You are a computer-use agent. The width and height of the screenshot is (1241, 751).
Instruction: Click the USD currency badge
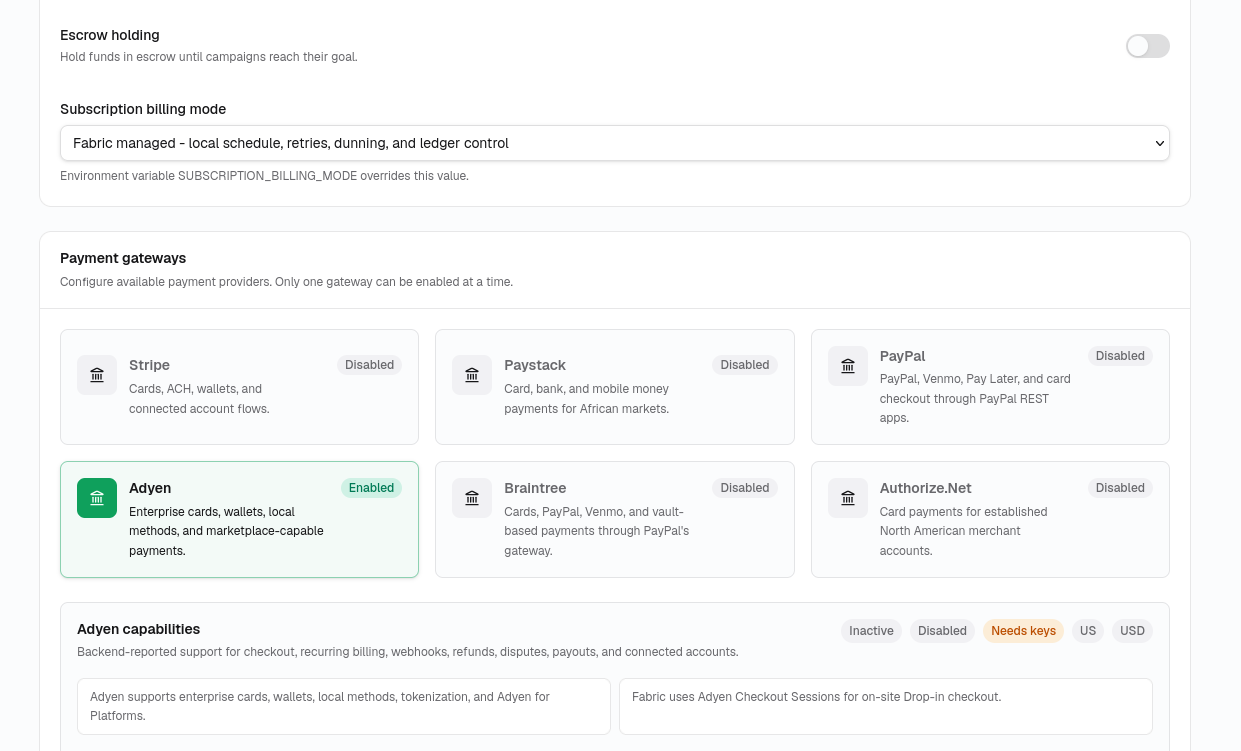coord(1132,631)
